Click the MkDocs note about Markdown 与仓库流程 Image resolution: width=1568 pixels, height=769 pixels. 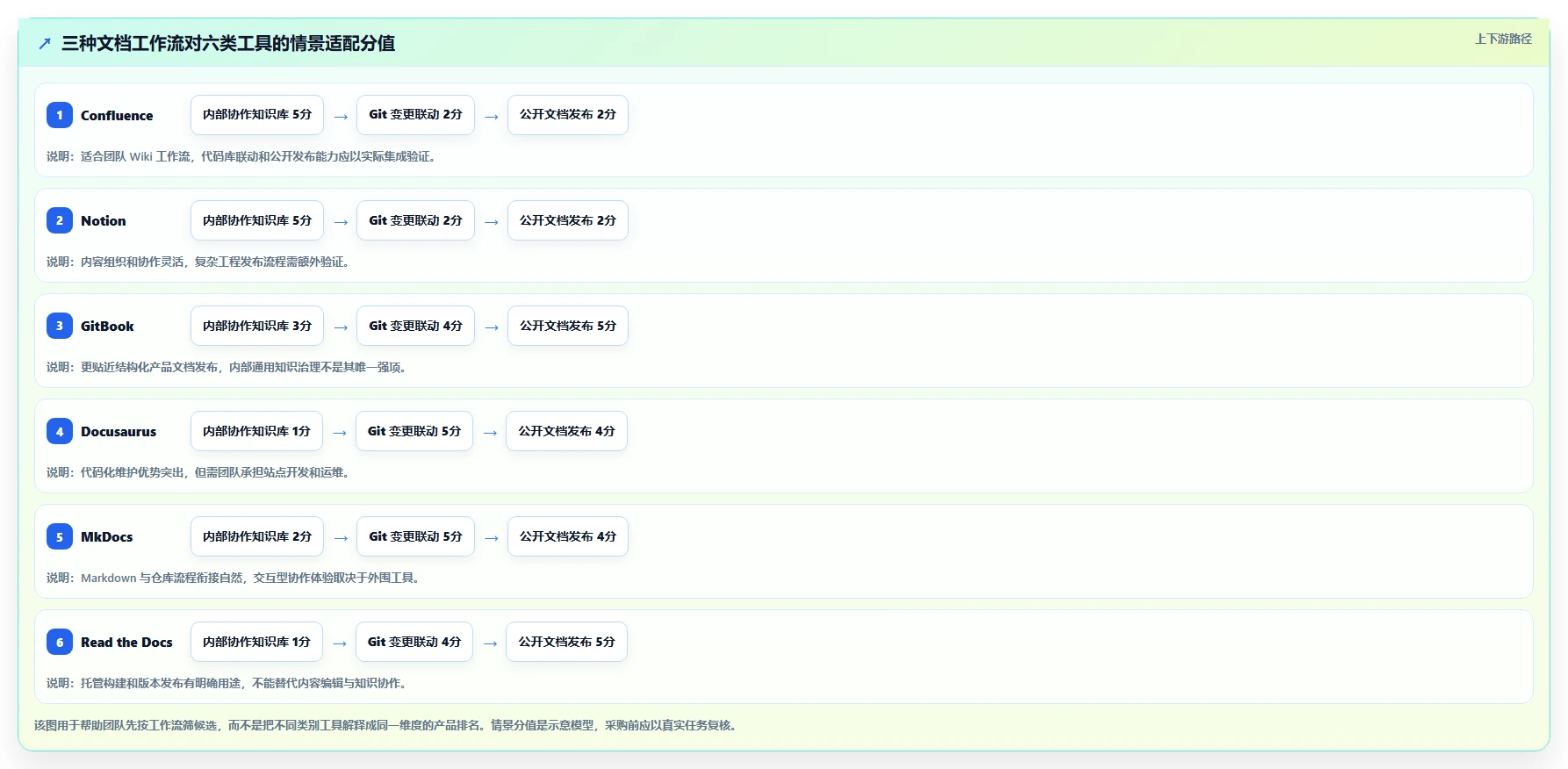click(235, 578)
